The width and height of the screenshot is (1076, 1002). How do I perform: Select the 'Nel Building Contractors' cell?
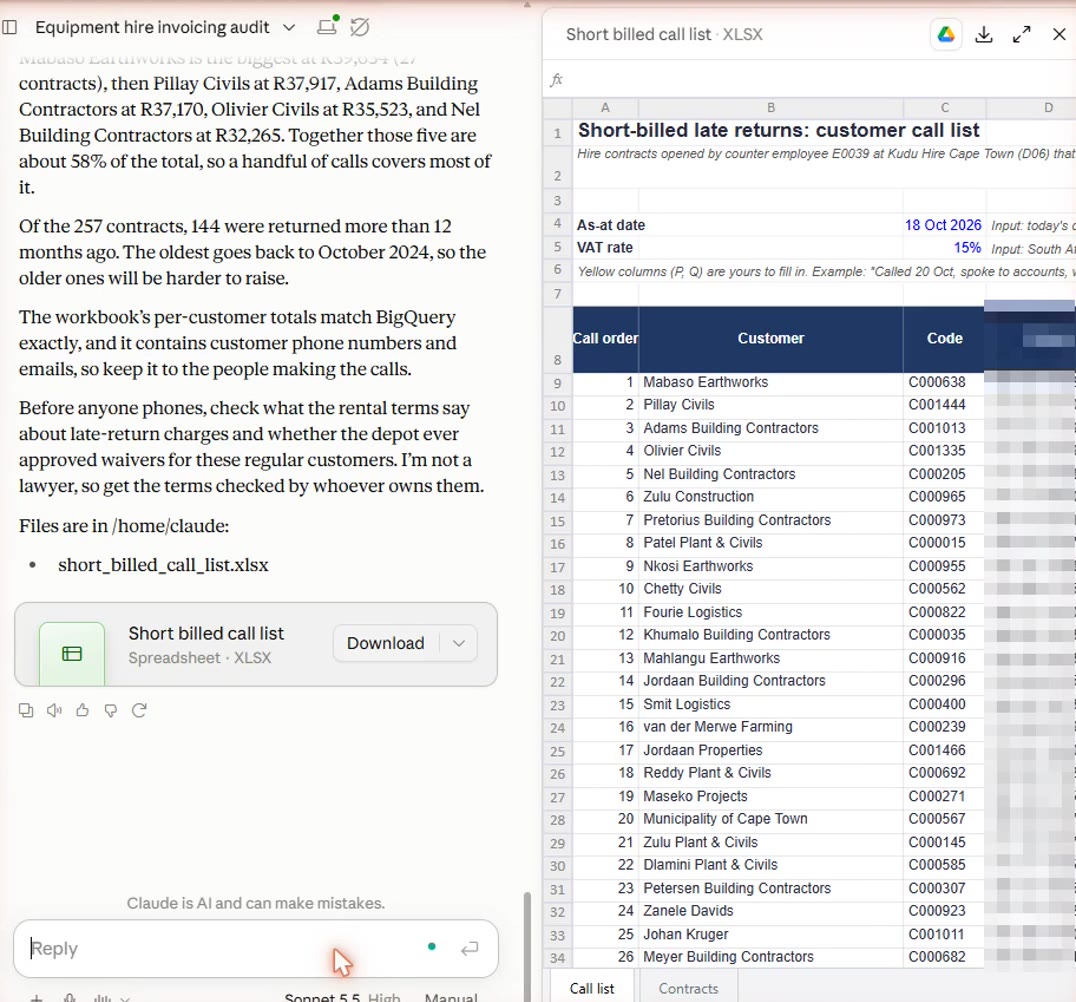click(x=771, y=474)
